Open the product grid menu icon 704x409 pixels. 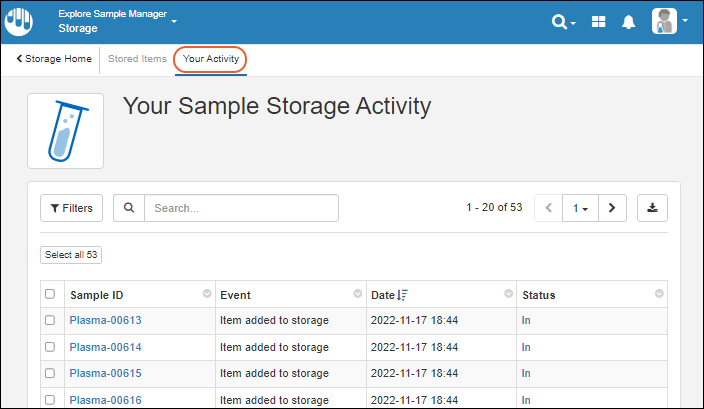pyautogui.click(x=599, y=21)
